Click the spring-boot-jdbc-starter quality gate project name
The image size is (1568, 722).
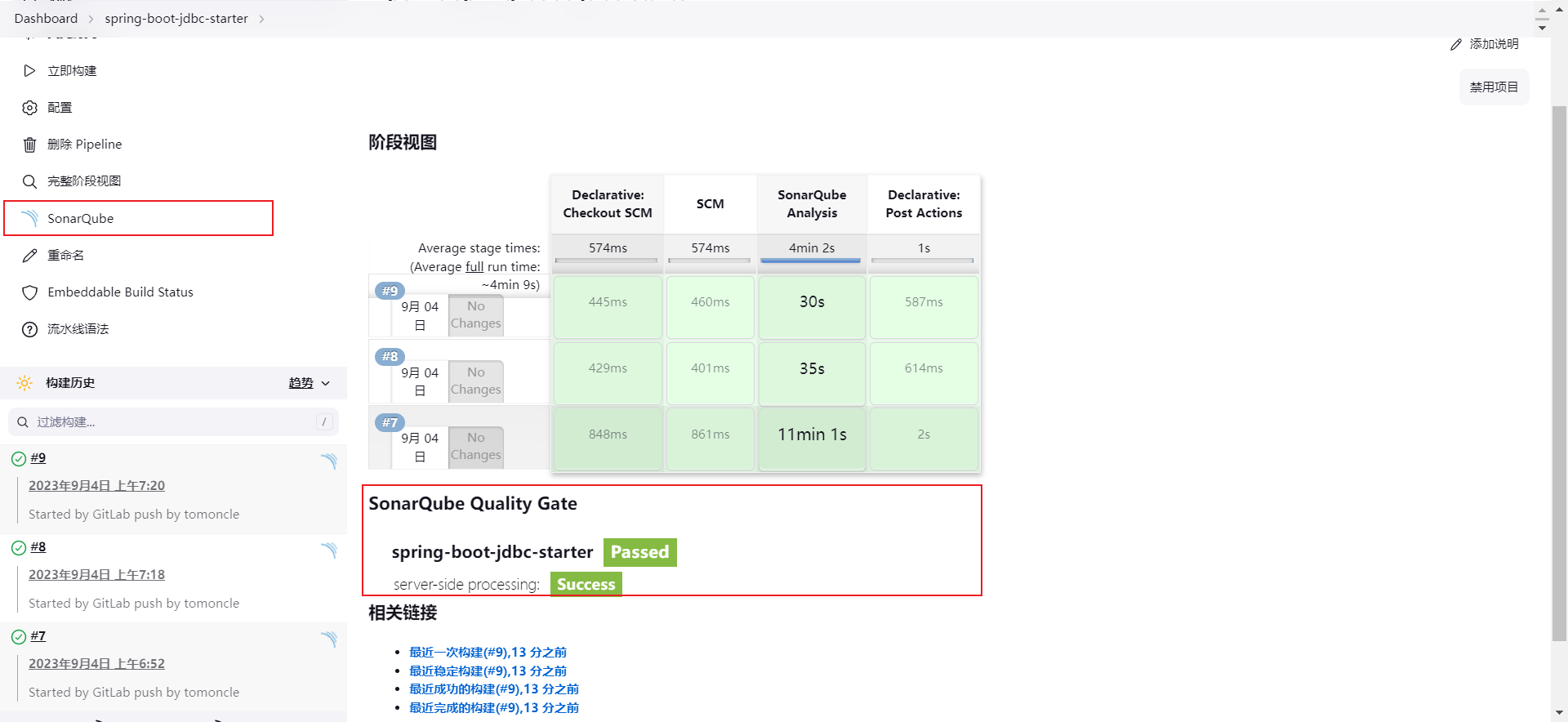492,552
